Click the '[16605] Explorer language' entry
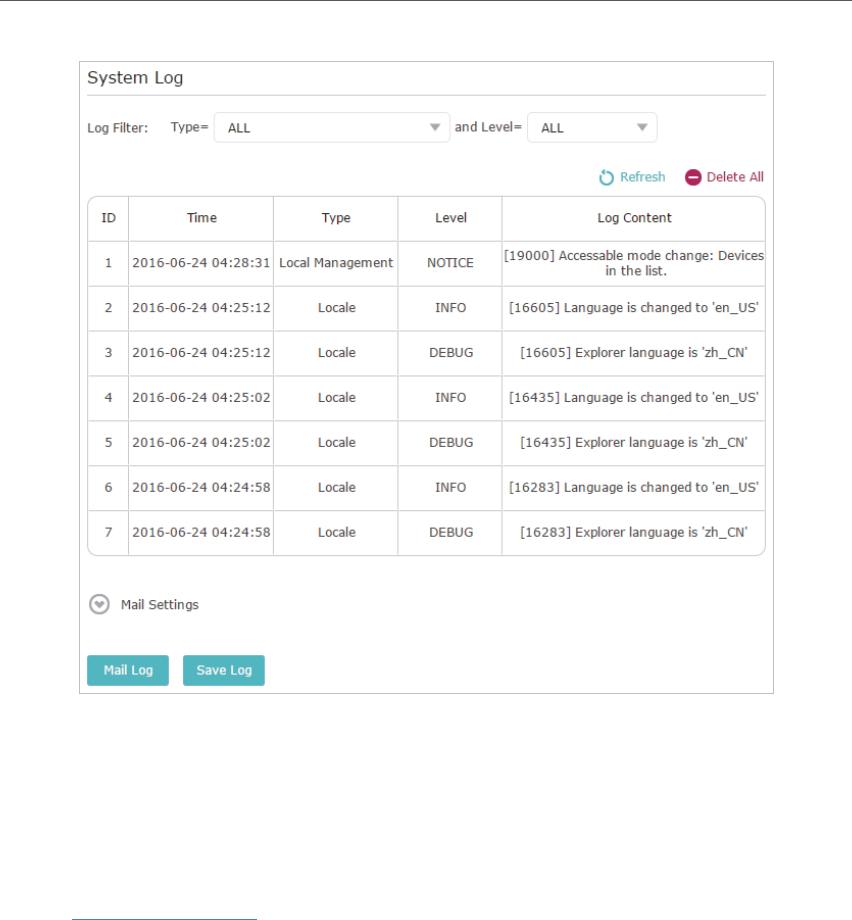Viewport: 852px width, 920px height. [634, 353]
